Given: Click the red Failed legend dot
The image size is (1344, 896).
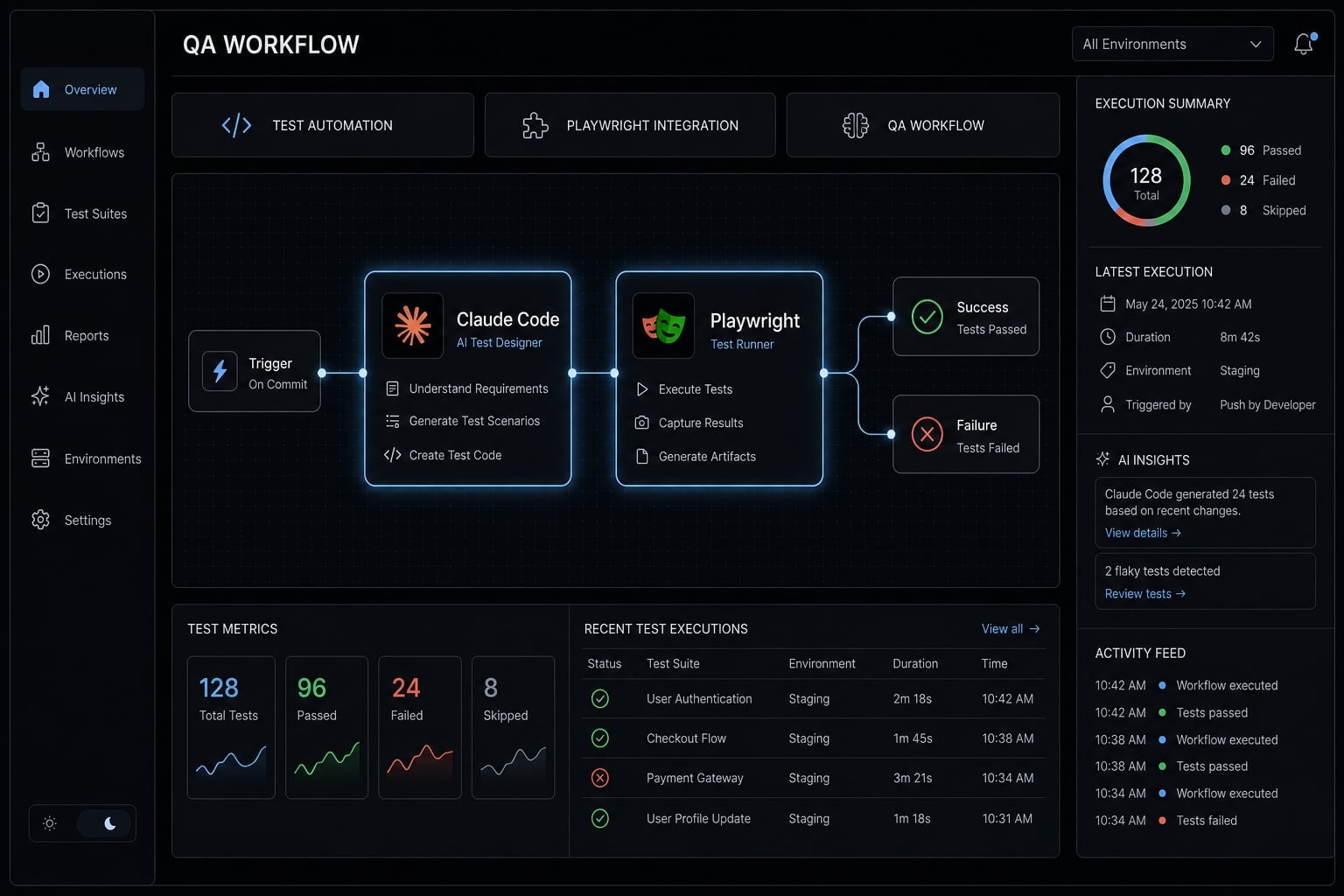Looking at the screenshot, I should pyautogui.click(x=1226, y=180).
